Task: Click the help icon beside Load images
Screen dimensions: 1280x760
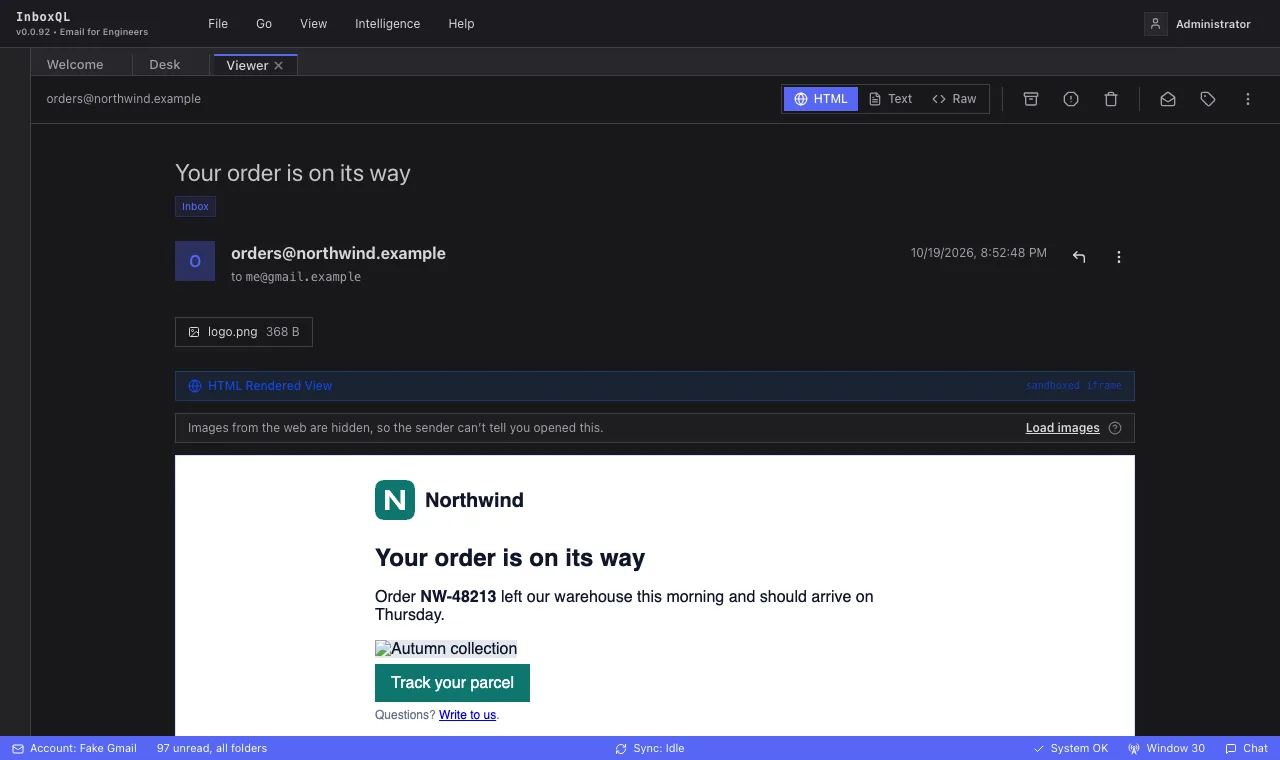Action: (1115, 428)
